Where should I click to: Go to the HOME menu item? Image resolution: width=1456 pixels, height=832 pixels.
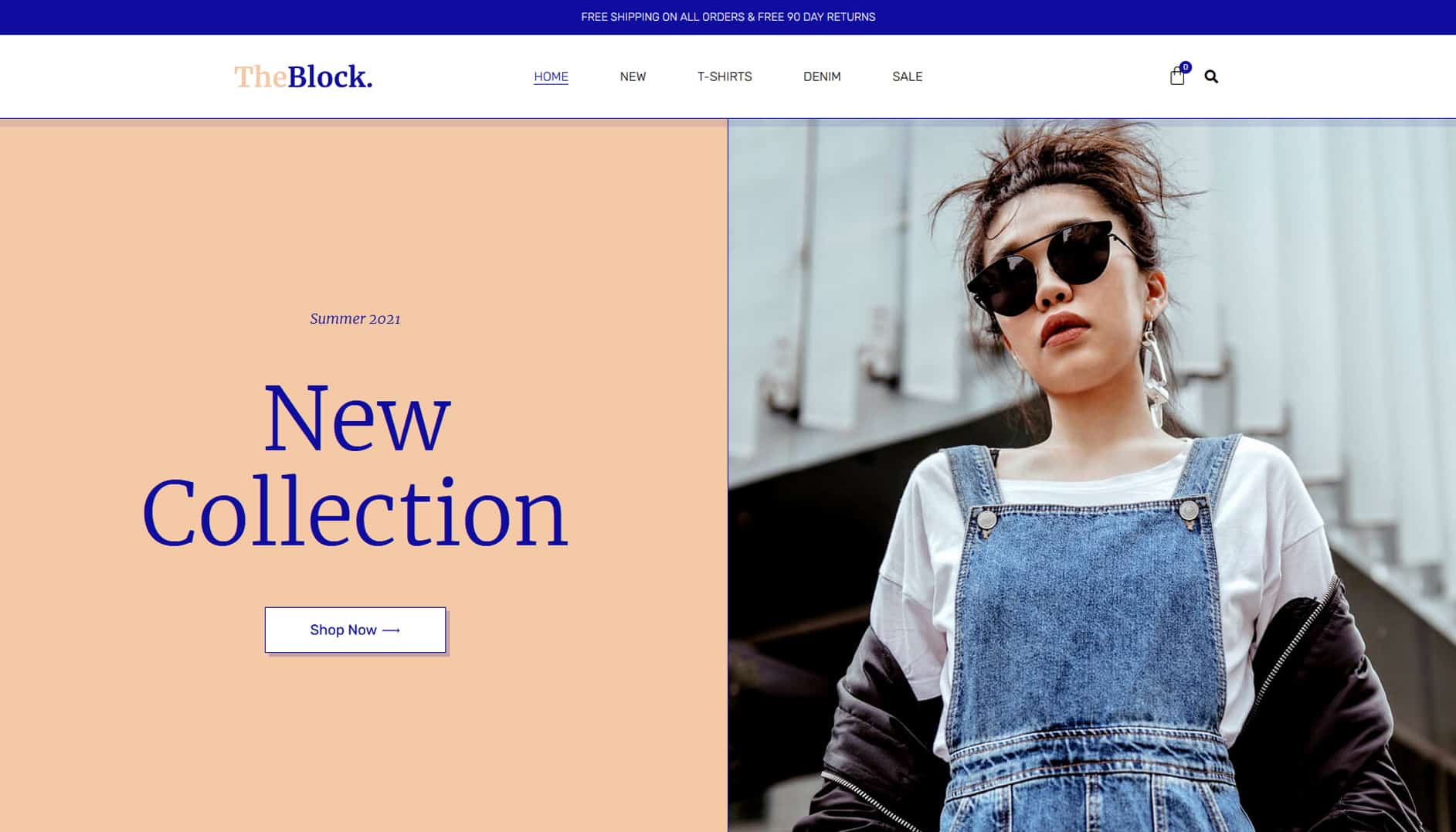tap(551, 76)
